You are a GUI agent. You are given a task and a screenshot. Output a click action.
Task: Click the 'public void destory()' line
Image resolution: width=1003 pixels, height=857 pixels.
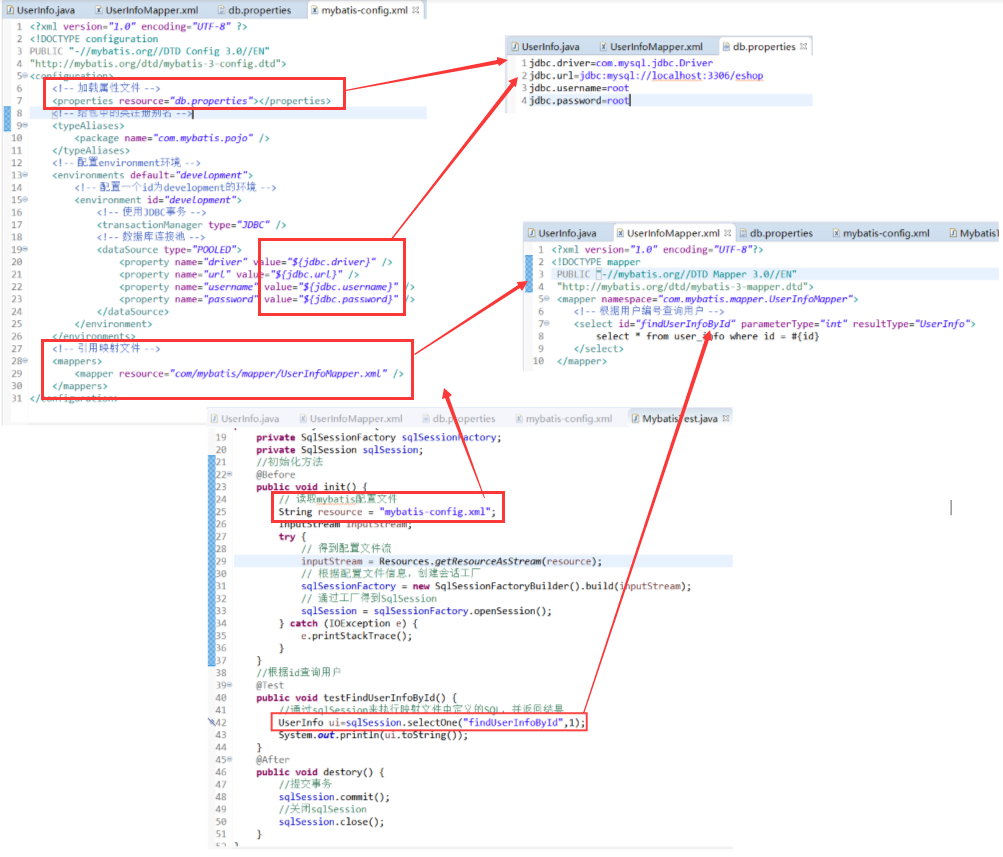tap(320, 773)
